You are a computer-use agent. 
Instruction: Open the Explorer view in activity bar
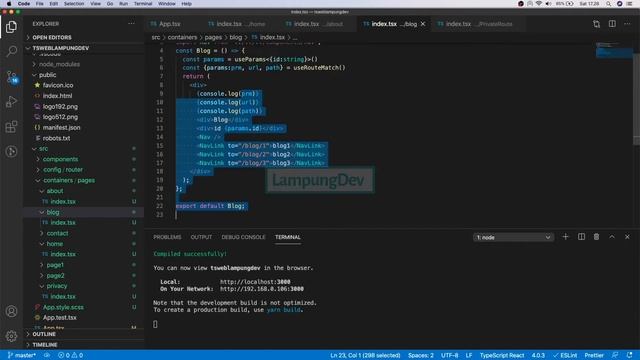coord(11,27)
